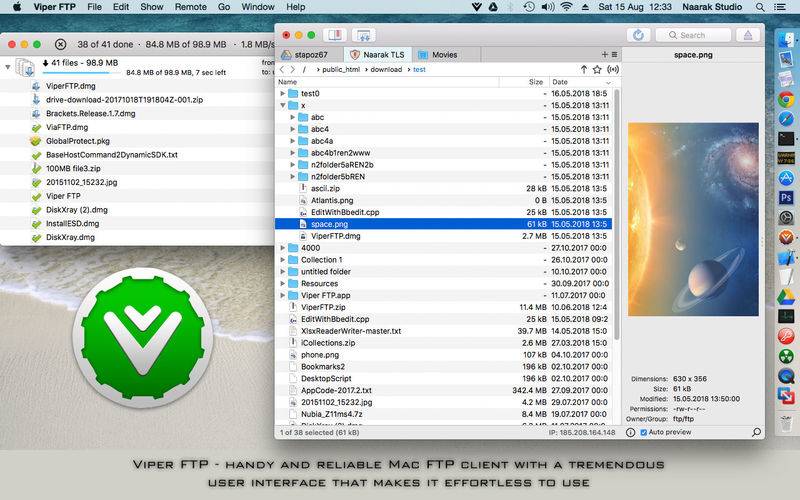Open the File menu
Viewport: 800px width, 500px height.
[94, 7]
